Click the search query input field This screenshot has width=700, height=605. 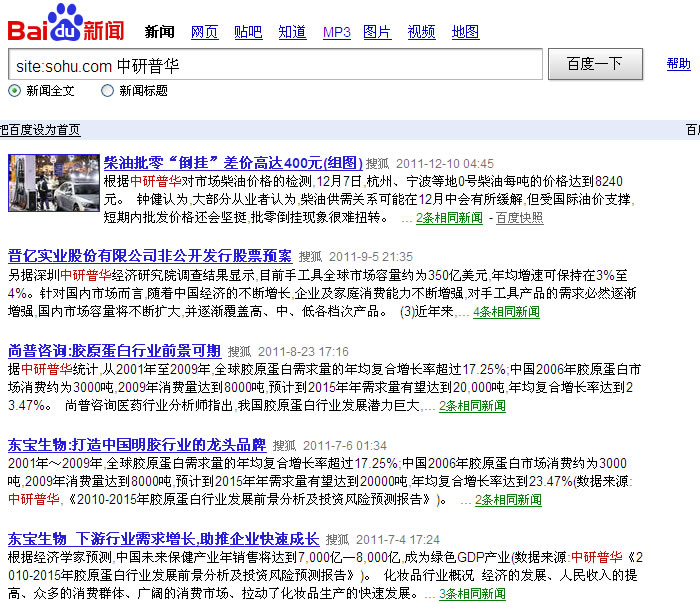pos(274,65)
